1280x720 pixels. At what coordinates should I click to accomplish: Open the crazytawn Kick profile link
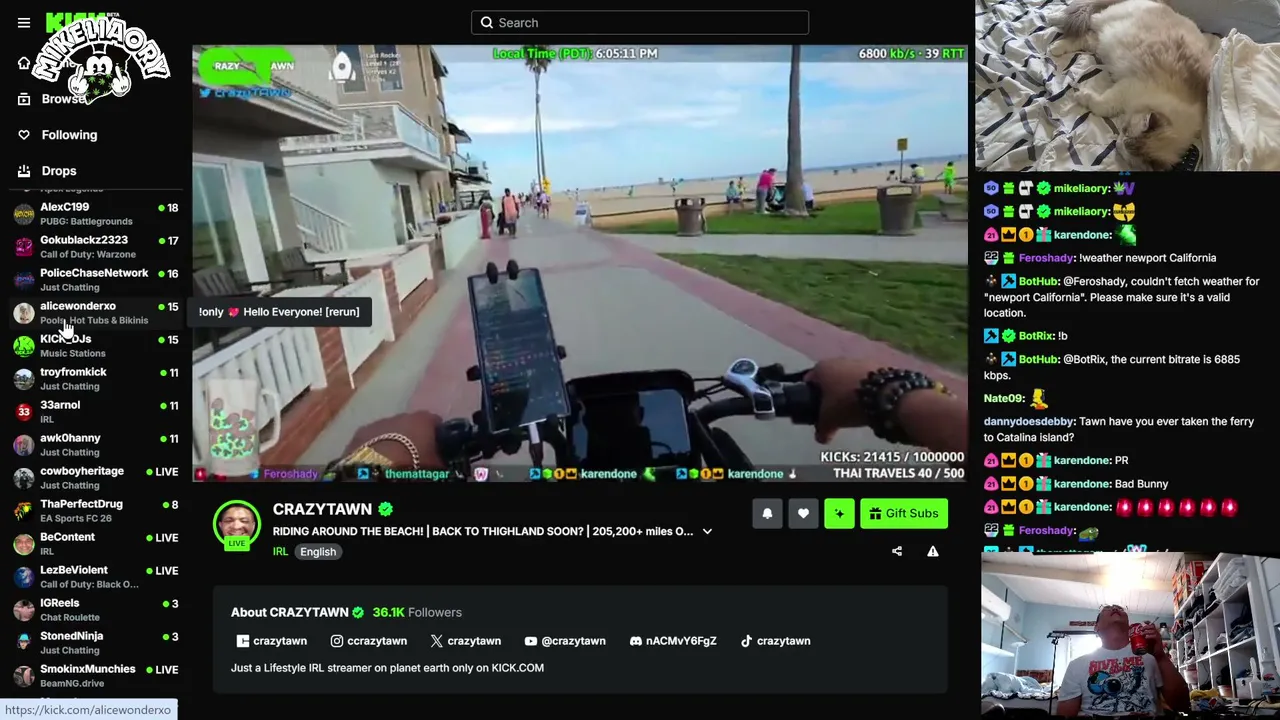272,641
